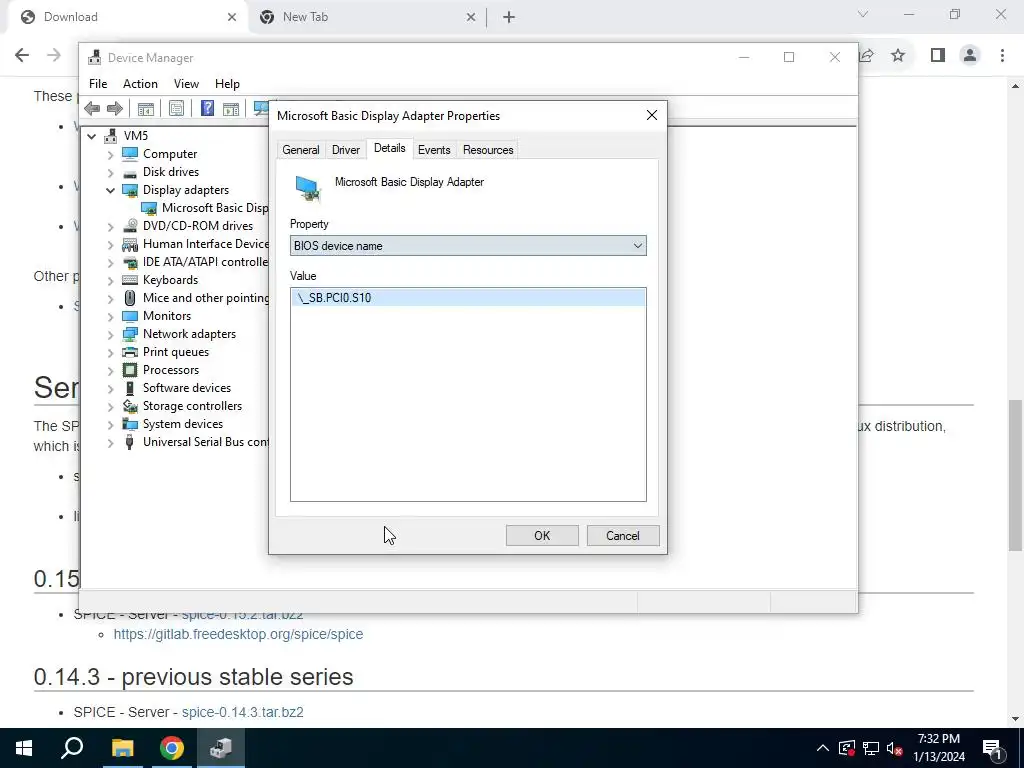1024x768 pixels.
Task: Switch to the Driver tab
Action: [345, 150]
